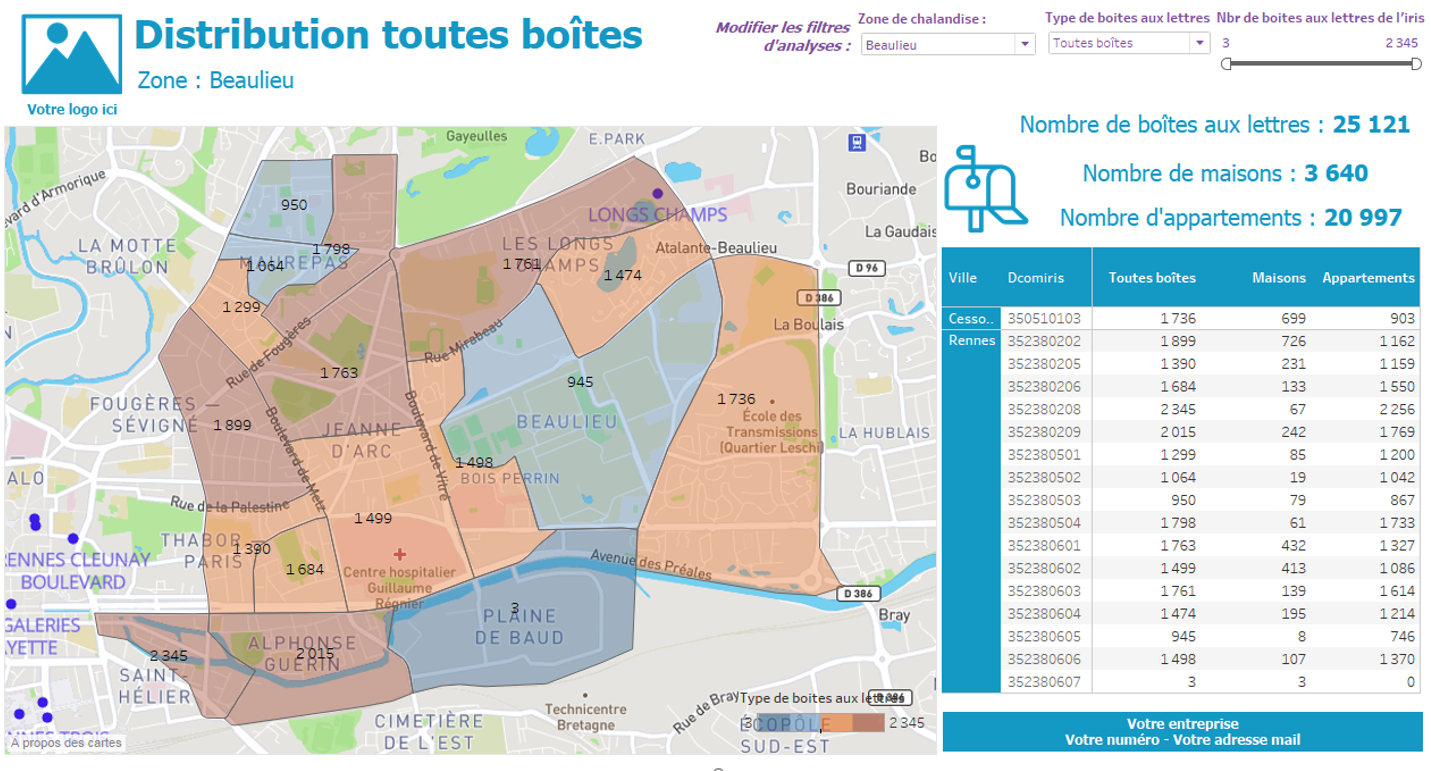Click the left handle of the iris slider

1226,62
